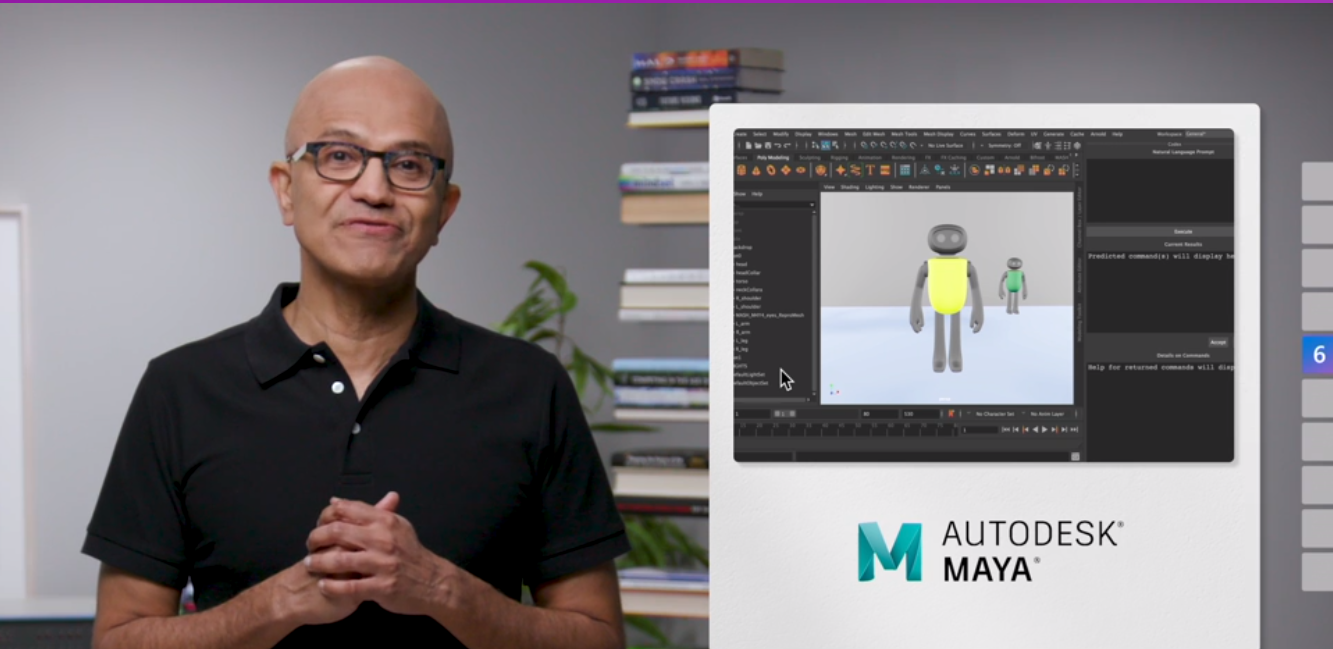Enable the Snap to curves magnet icon
1333x649 pixels.
874,146
